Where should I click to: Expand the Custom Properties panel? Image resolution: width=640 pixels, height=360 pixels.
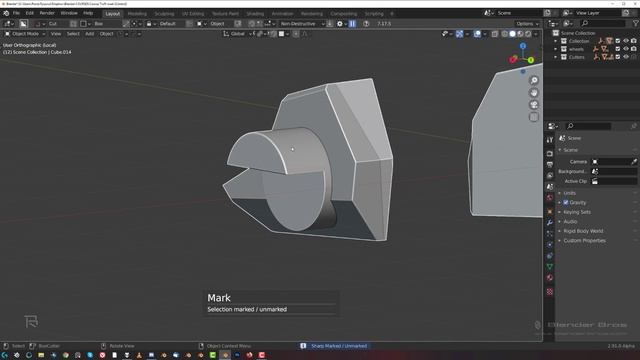coord(584,241)
